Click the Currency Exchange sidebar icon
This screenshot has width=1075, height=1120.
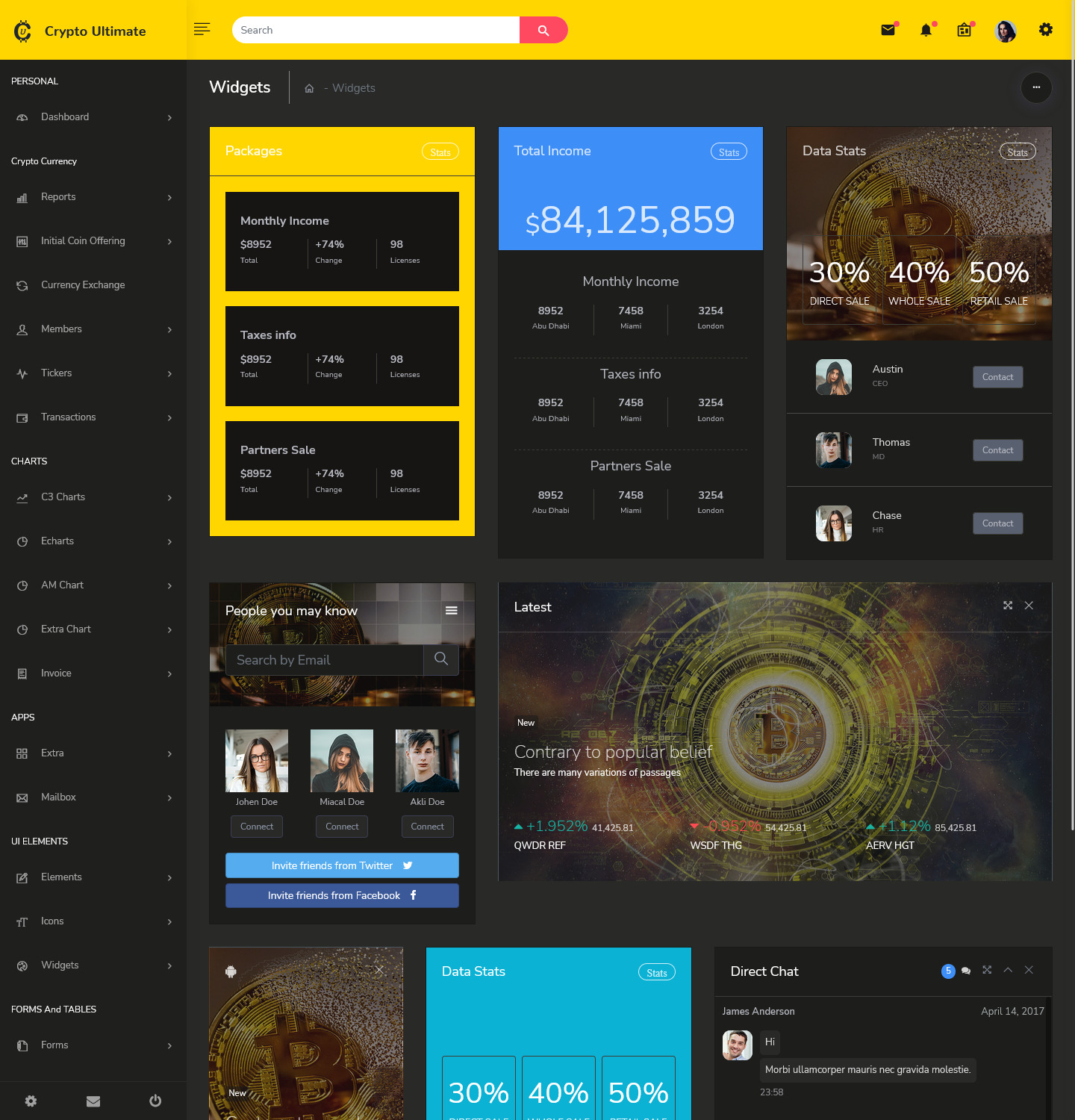click(x=22, y=285)
